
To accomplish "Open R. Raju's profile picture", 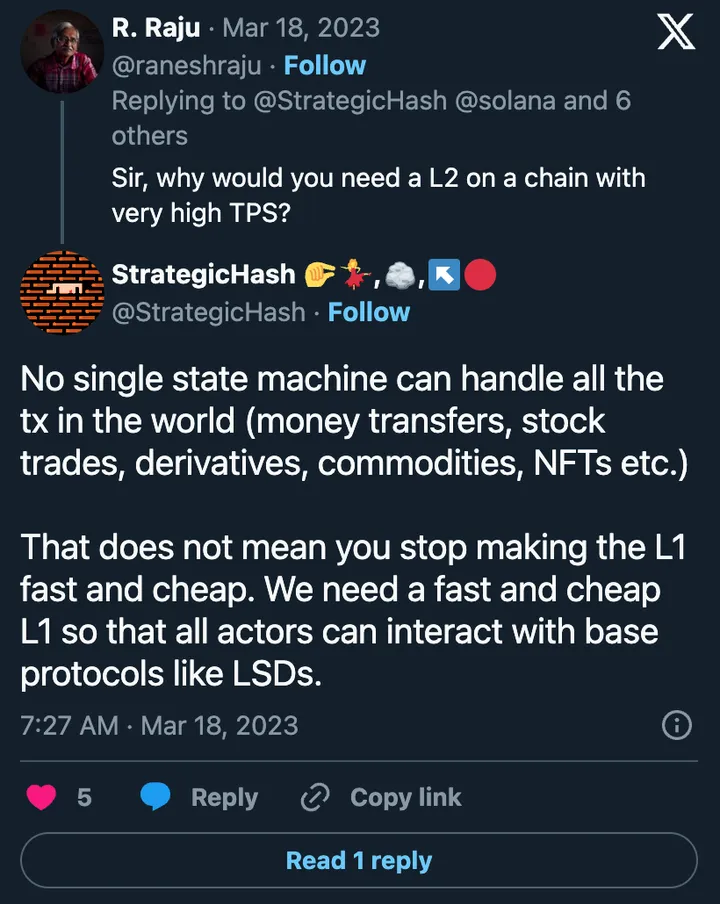I will pos(62,52).
